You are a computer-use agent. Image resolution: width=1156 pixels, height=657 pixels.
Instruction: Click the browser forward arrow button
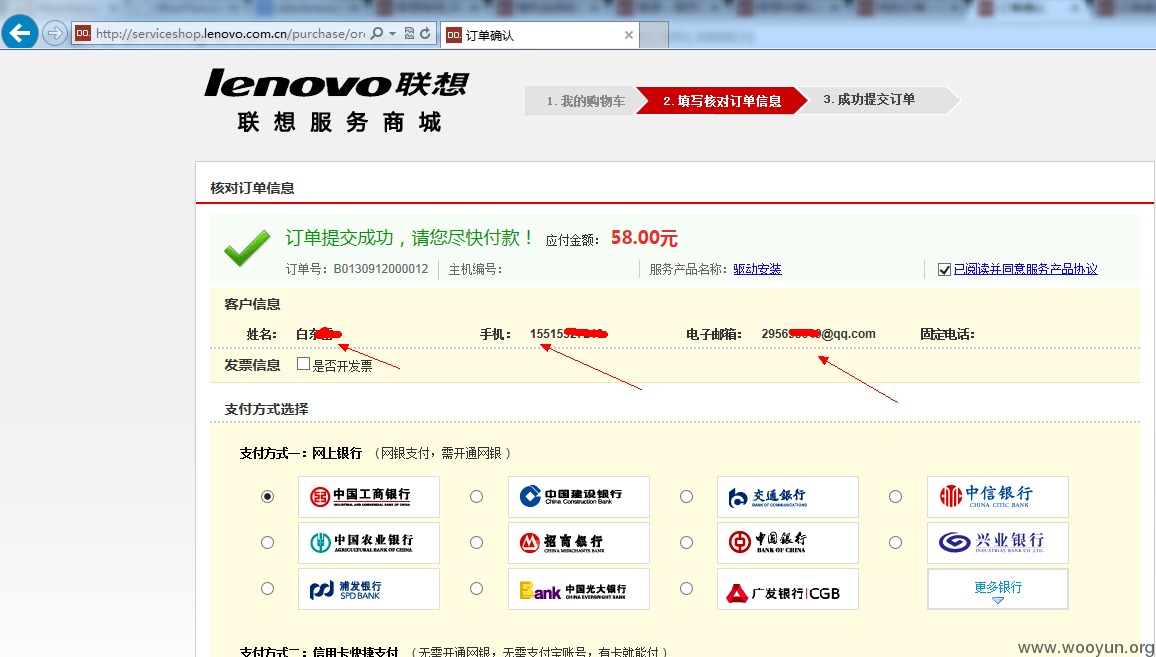(x=55, y=33)
